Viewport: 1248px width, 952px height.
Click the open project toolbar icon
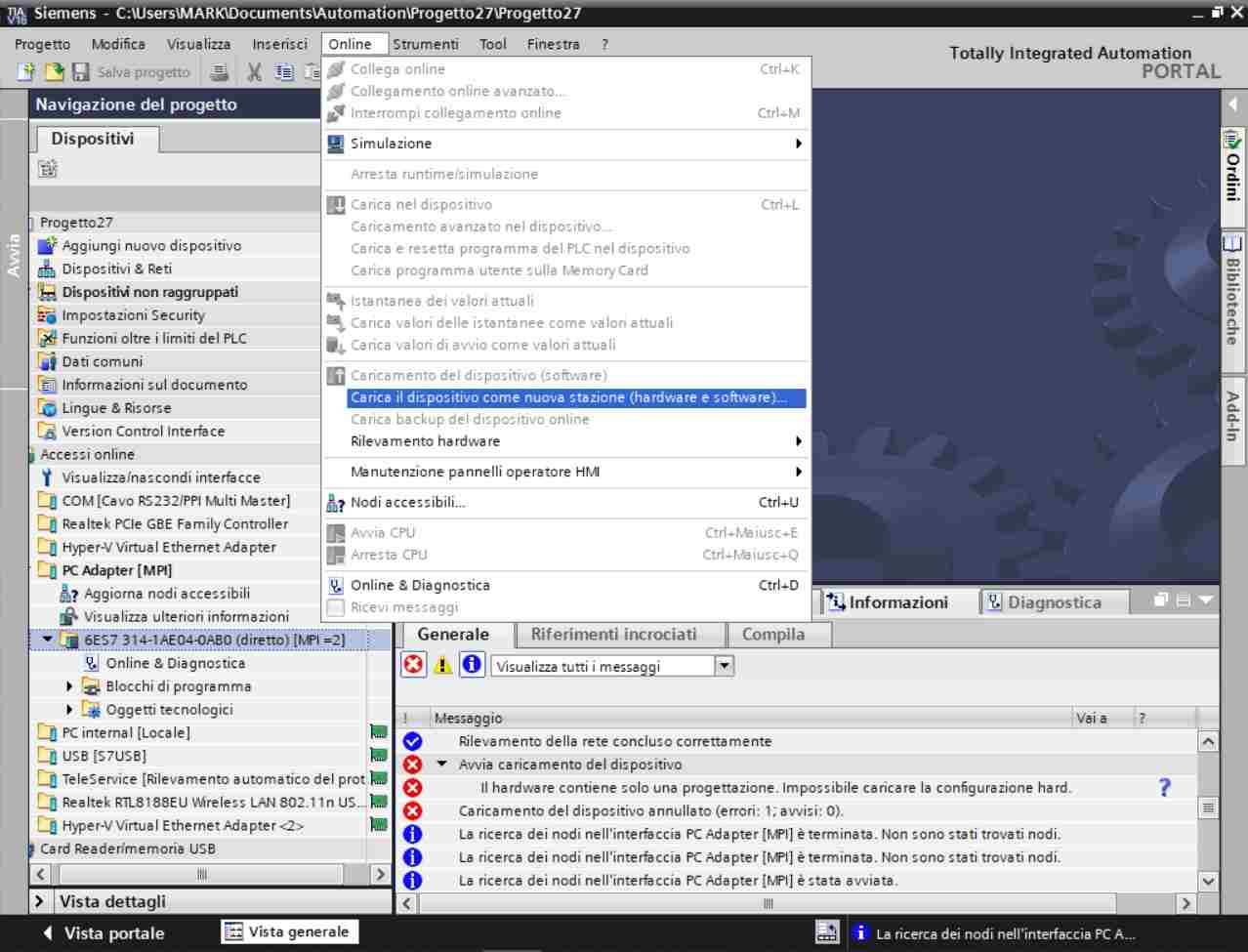55,72
